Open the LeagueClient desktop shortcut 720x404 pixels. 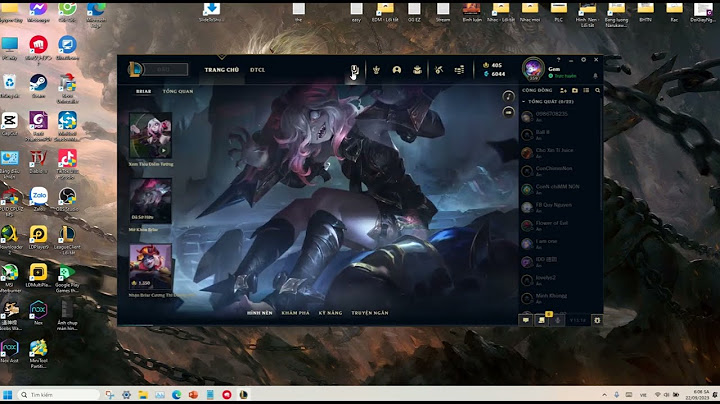pyautogui.click(x=67, y=240)
